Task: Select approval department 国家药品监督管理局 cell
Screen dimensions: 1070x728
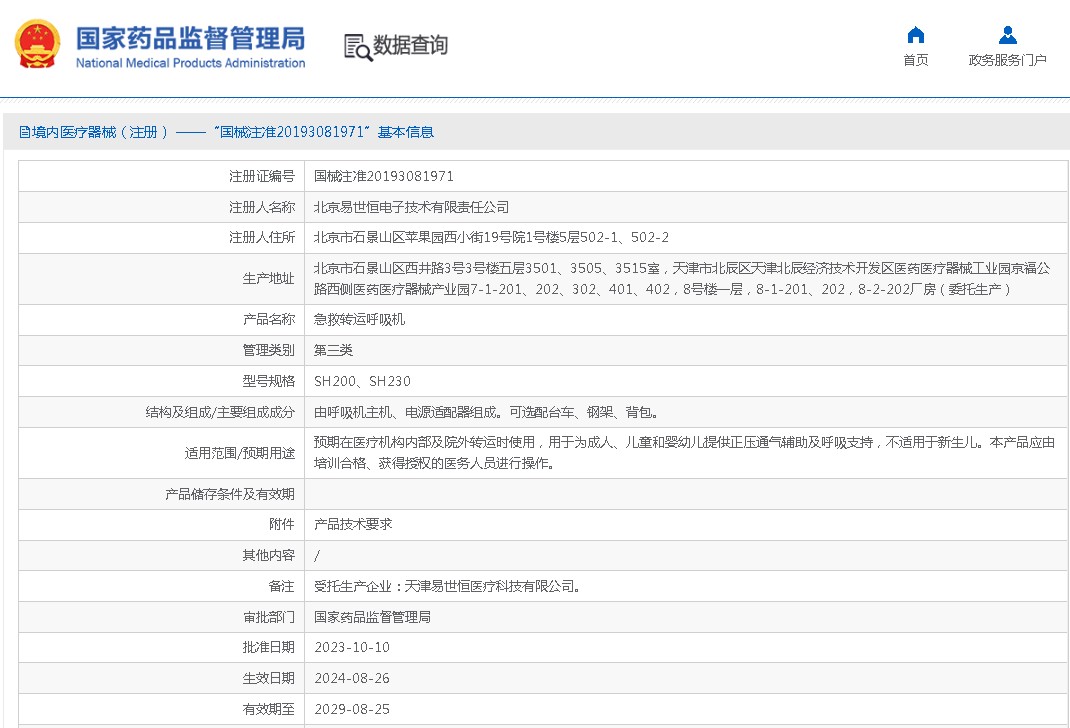Action: 372,617
